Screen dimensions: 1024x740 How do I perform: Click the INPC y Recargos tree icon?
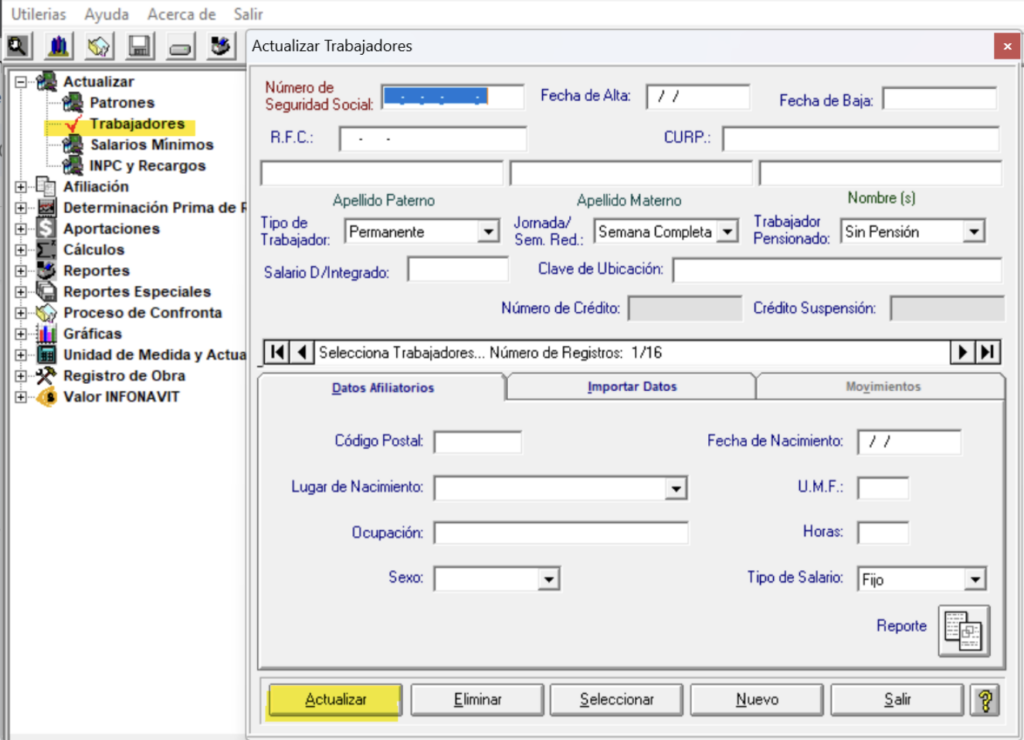pos(72,165)
